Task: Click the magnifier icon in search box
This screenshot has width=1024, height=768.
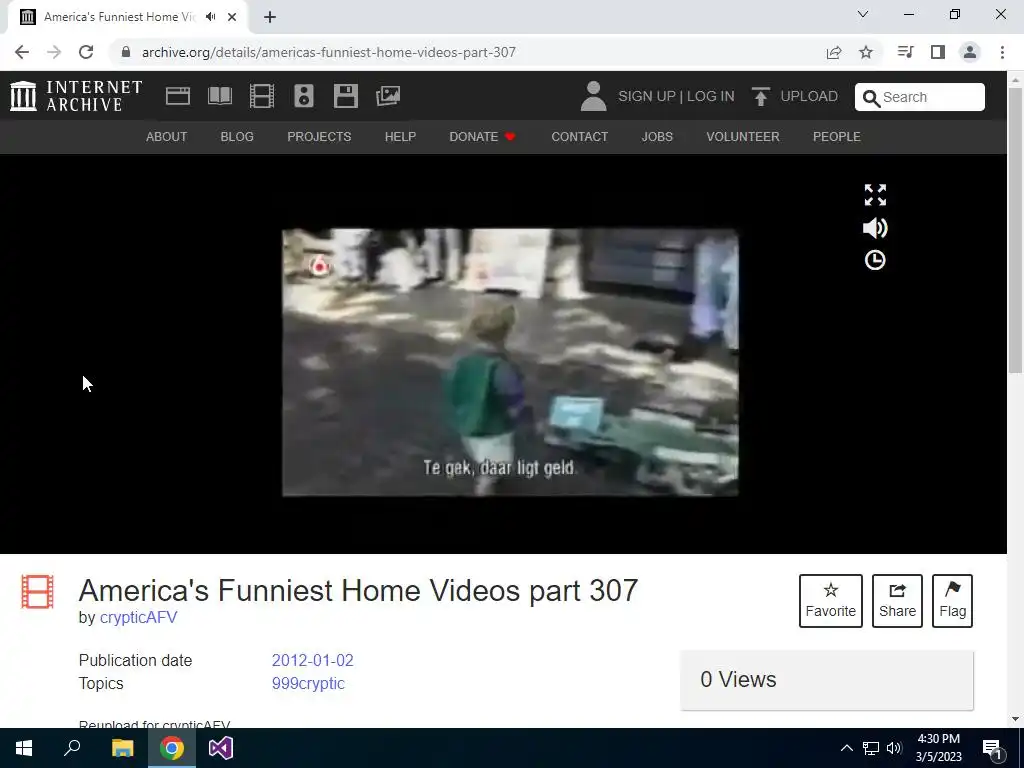Action: pyautogui.click(x=871, y=98)
